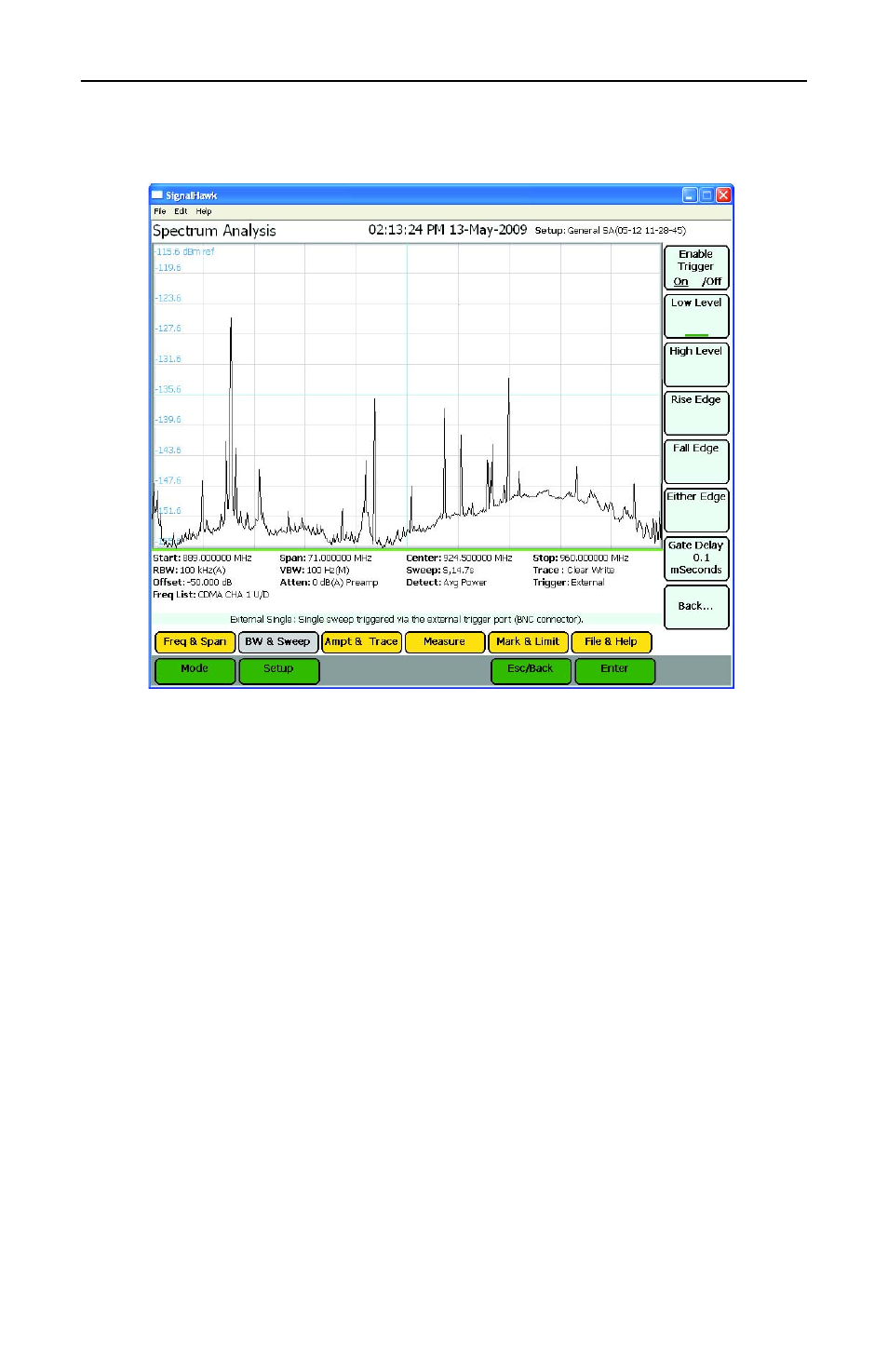Open the Mark & Limit tab
Screen dimensions: 888x1372
click(x=528, y=642)
